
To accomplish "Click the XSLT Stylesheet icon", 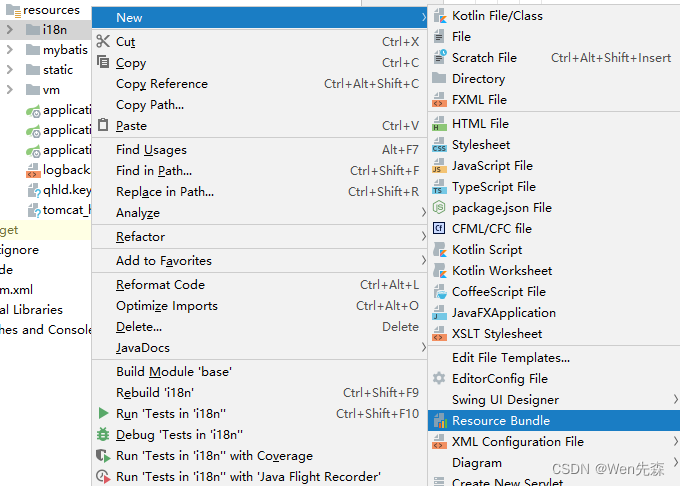I will (439, 334).
